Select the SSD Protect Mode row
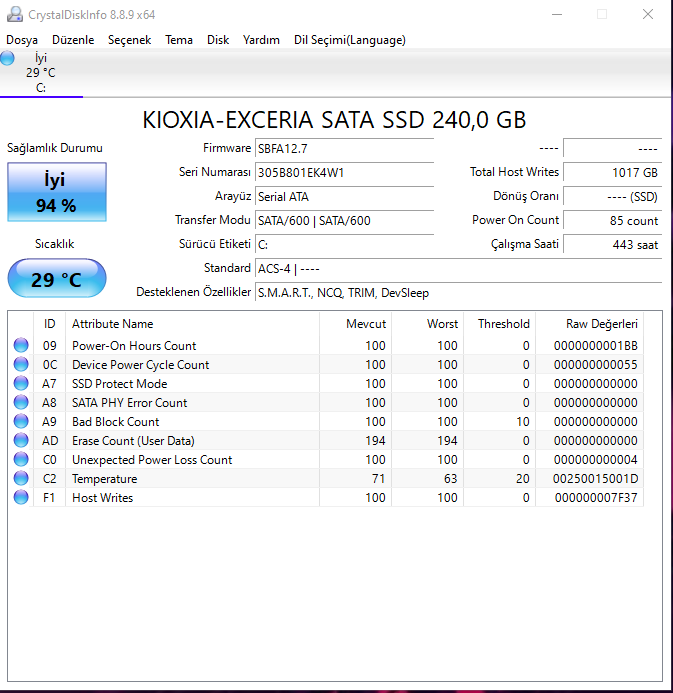The width and height of the screenshot is (673, 693). point(326,383)
